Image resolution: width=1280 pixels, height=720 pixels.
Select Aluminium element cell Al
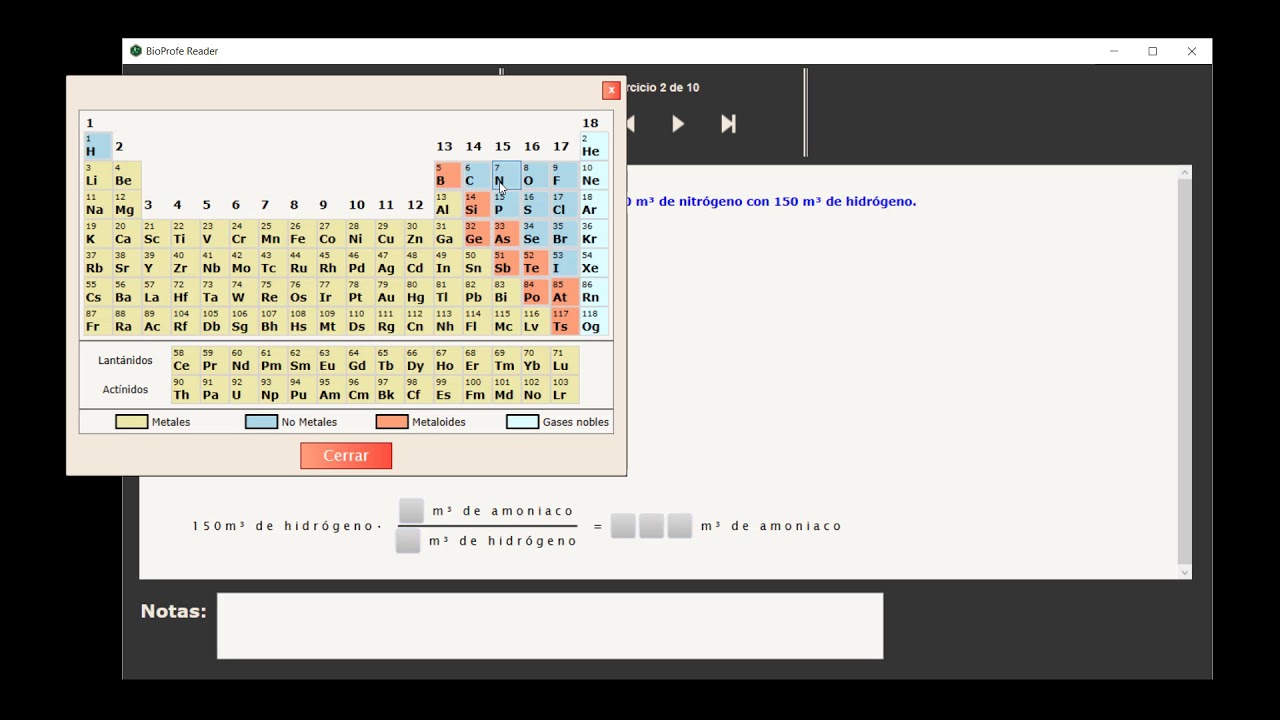pos(447,204)
